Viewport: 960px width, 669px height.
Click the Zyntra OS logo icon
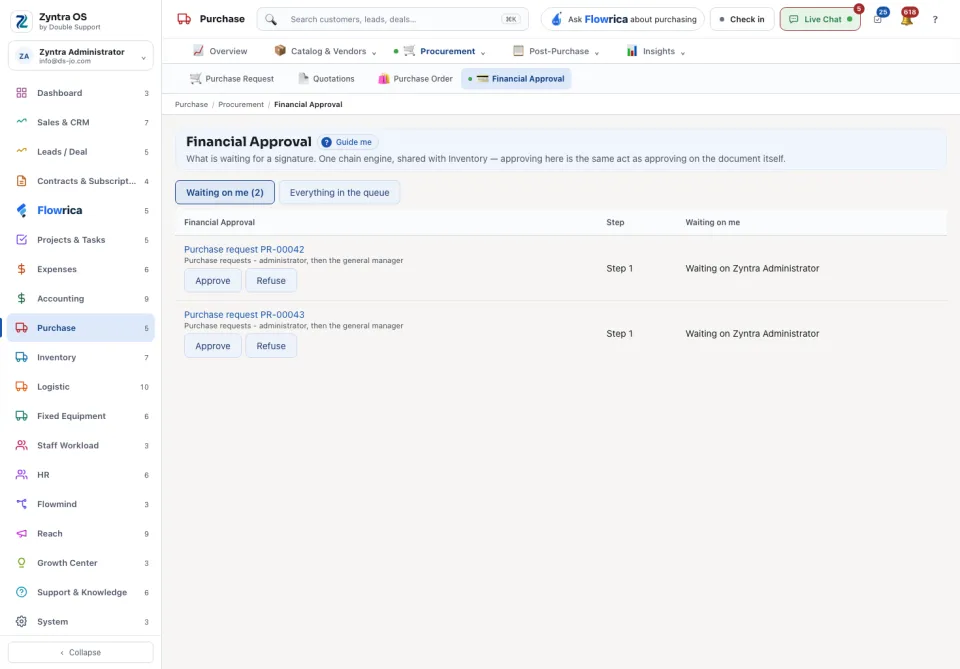coord(21,21)
